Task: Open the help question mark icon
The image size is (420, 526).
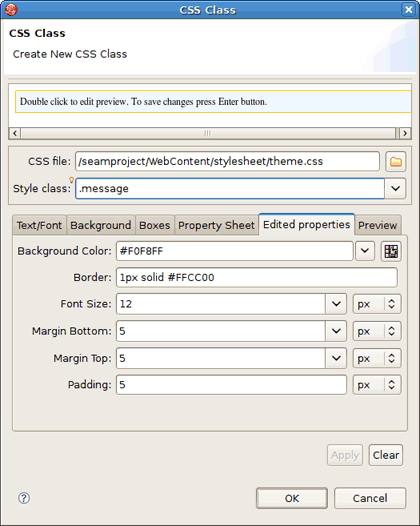Action: pos(24,498)
